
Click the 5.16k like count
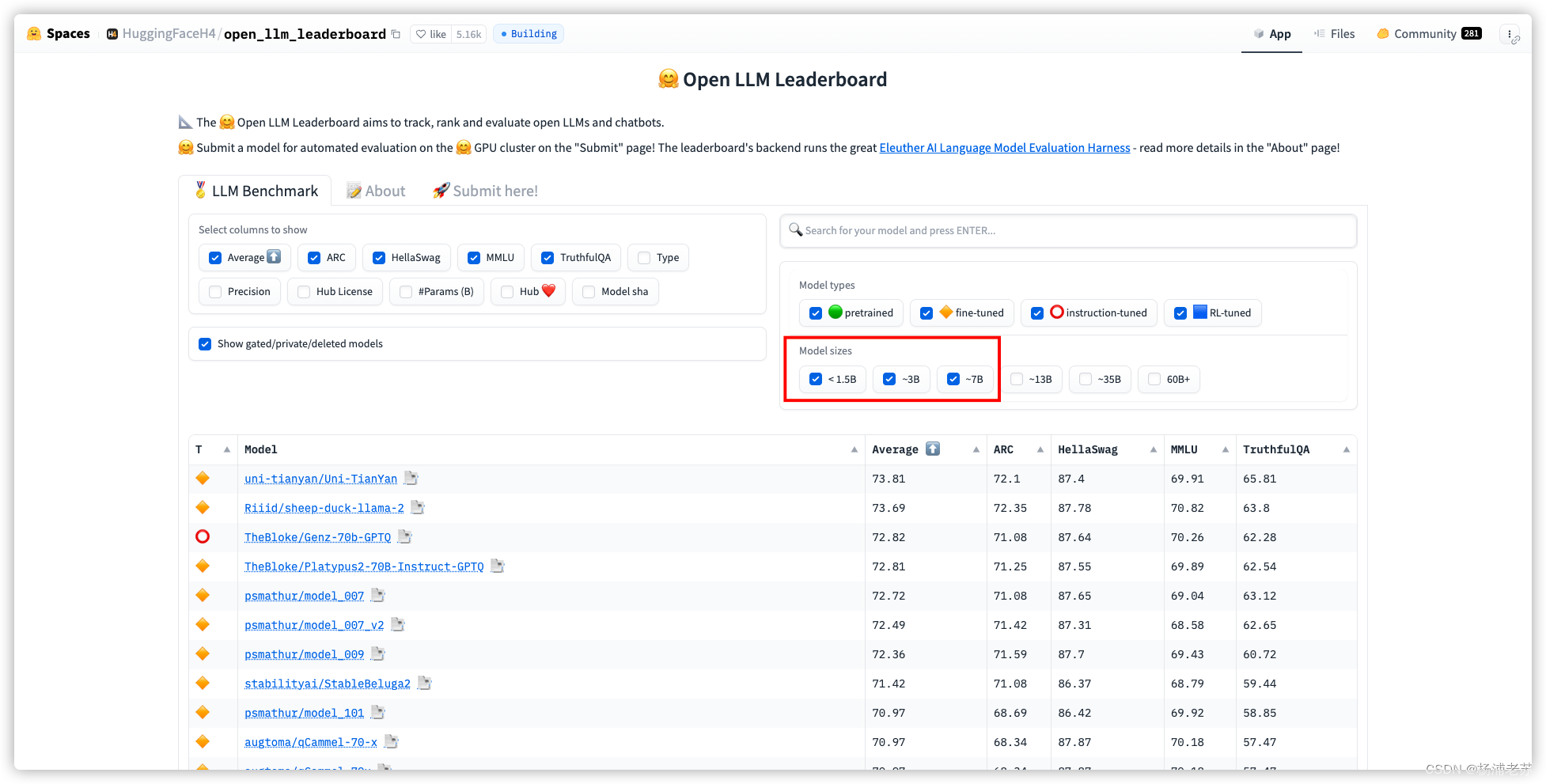[469, 34]
